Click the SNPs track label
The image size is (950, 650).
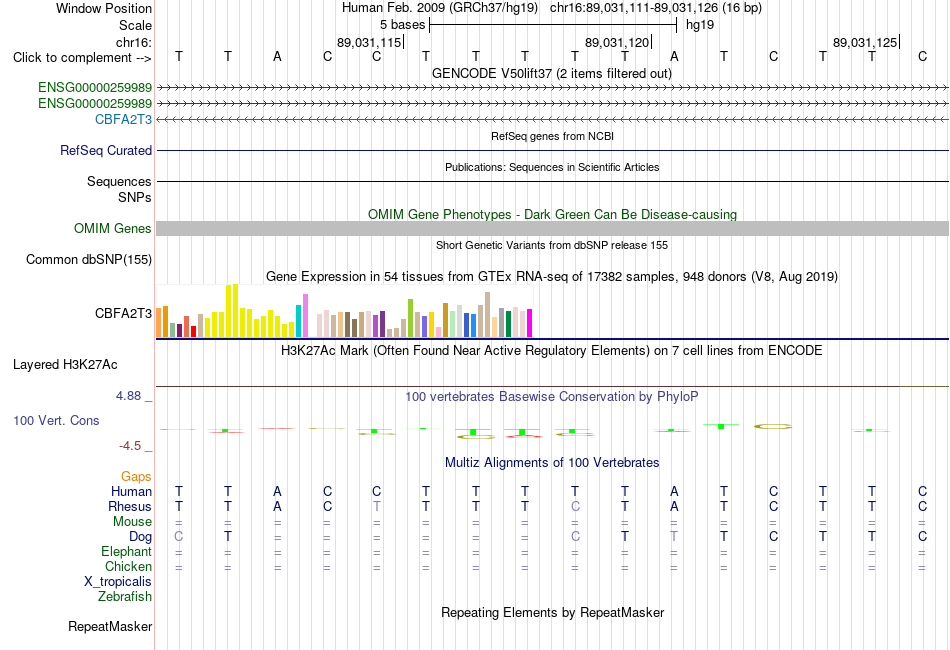click(135, 197)
